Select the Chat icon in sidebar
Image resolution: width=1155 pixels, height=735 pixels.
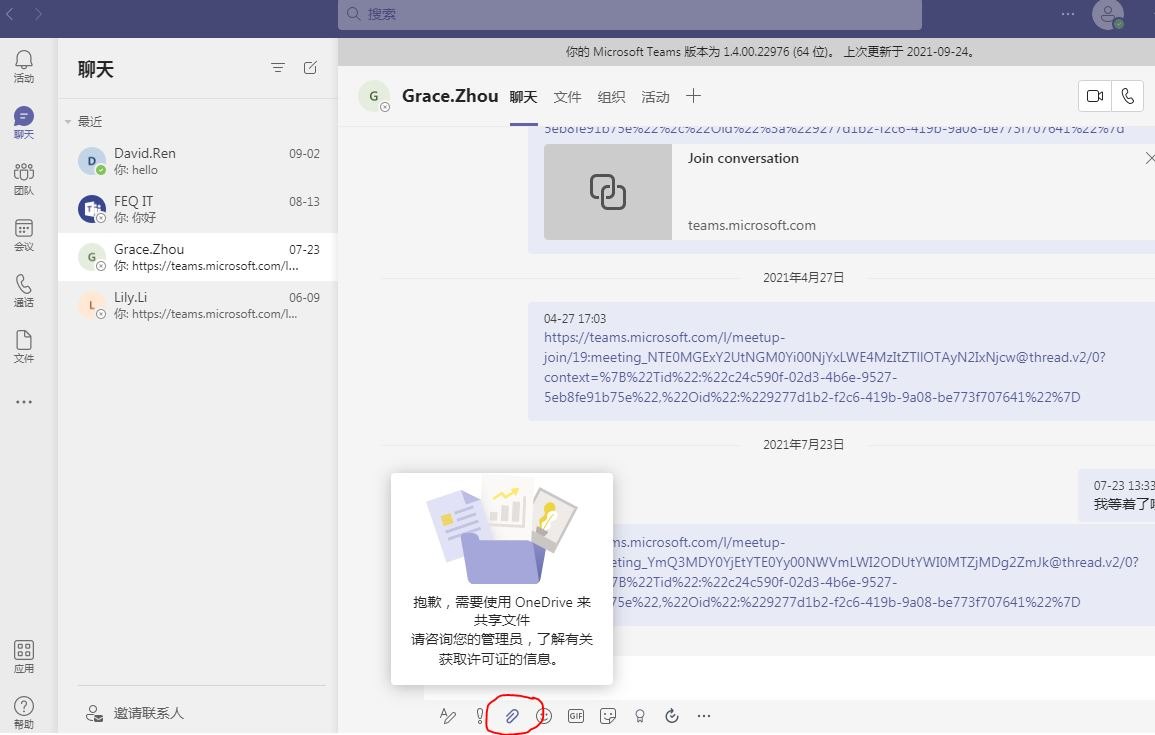(24, 122)
